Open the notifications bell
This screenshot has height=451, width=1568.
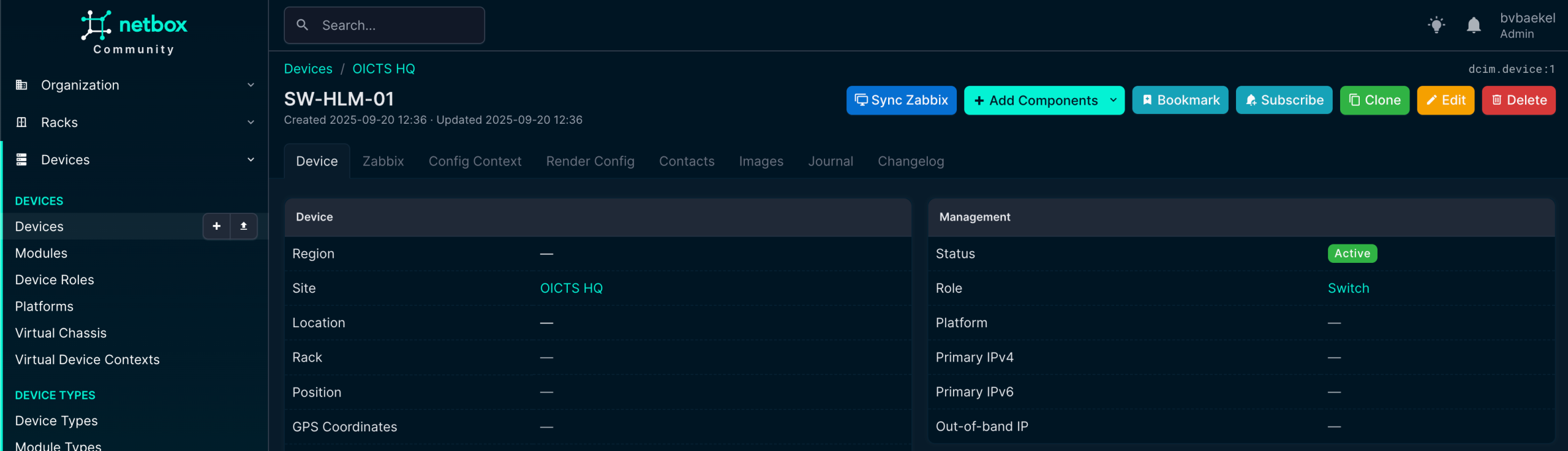pos(1473,25)
